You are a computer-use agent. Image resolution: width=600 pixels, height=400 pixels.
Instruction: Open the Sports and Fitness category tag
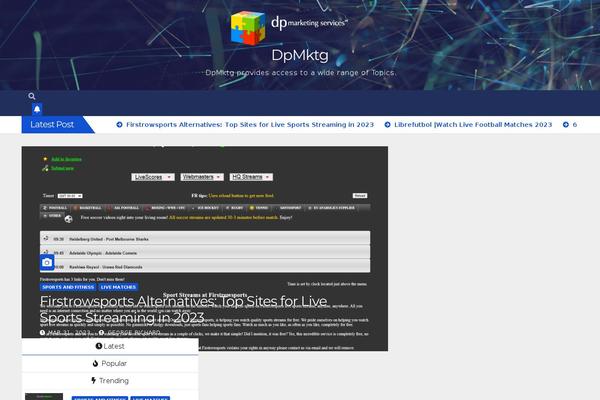point(68,287)
